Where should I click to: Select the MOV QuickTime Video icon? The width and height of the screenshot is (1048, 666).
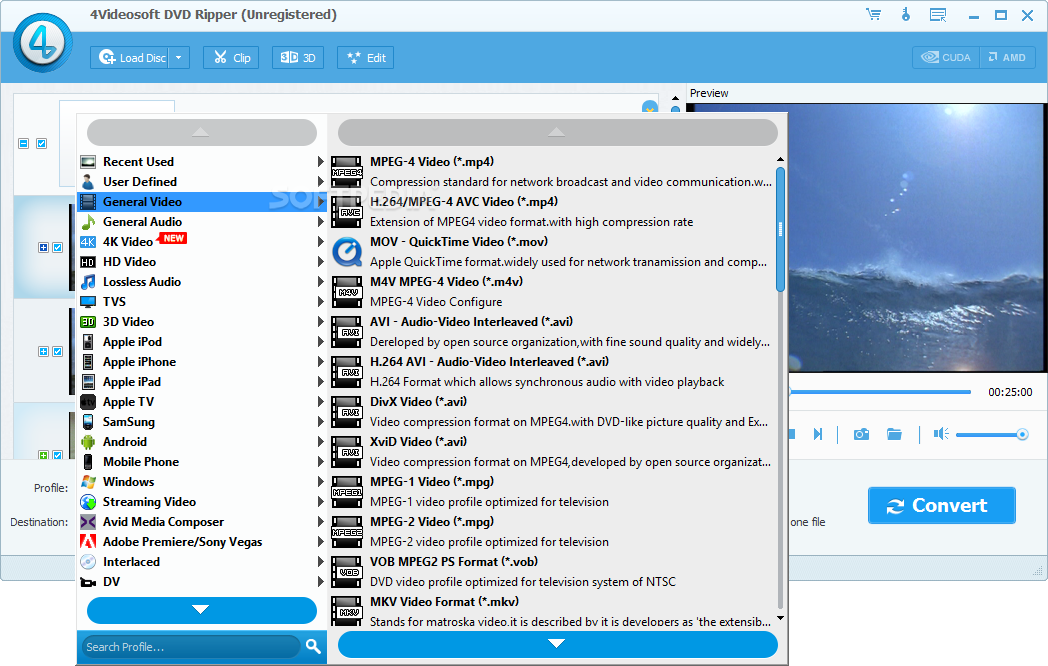pos(347,252)
